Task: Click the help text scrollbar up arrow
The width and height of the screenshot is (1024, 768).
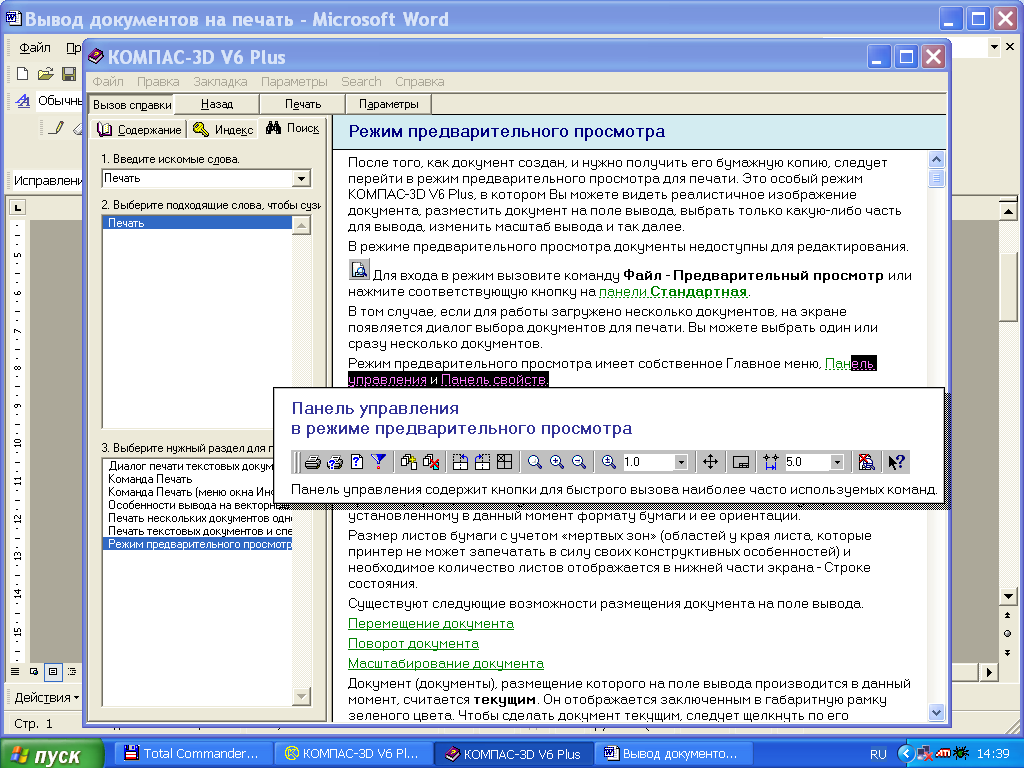Action: [x=936, y=159]
